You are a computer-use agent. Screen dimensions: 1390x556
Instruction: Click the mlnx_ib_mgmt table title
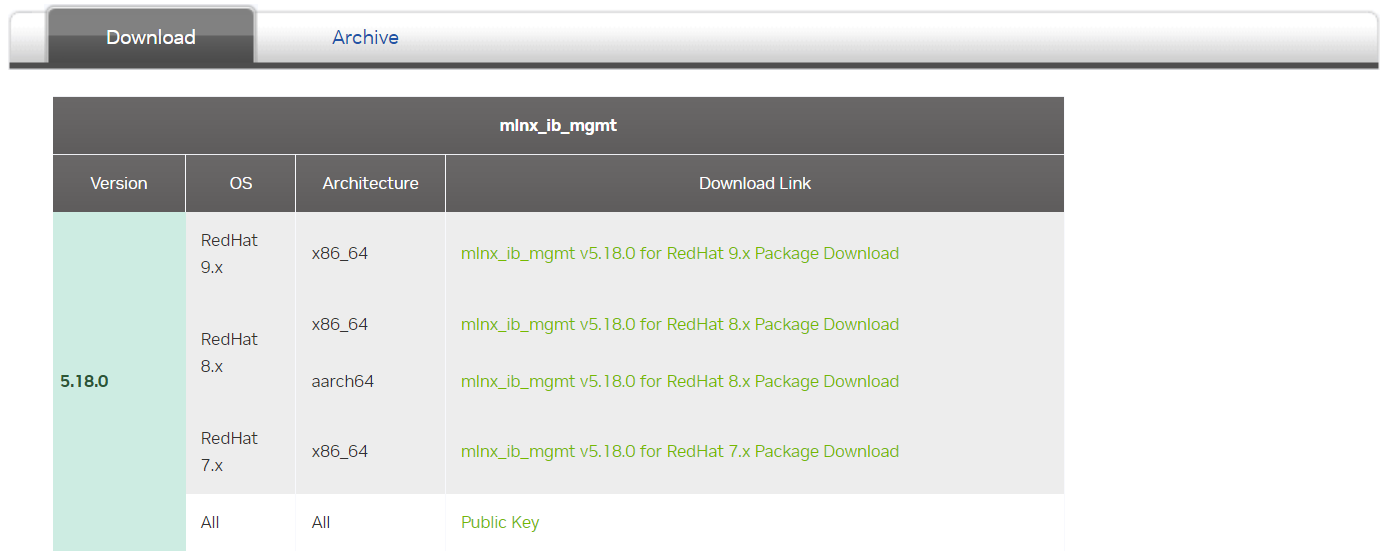558,126
